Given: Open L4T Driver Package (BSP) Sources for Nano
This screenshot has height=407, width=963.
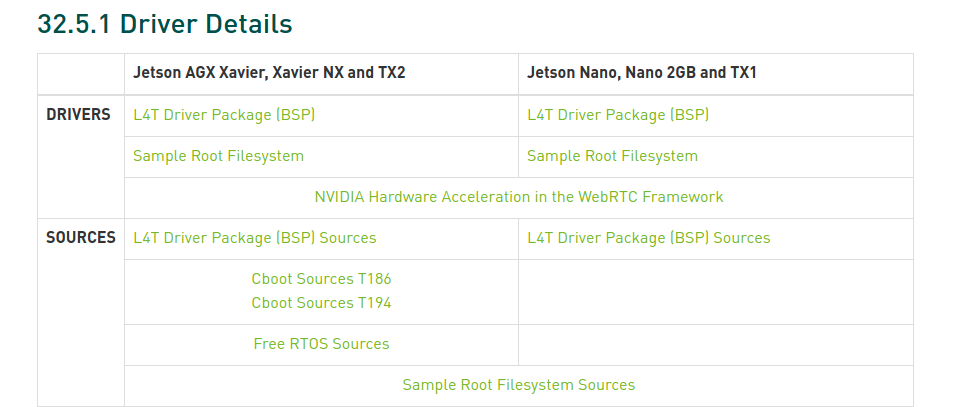Looking at the screenshot, I should click(648, 238).
